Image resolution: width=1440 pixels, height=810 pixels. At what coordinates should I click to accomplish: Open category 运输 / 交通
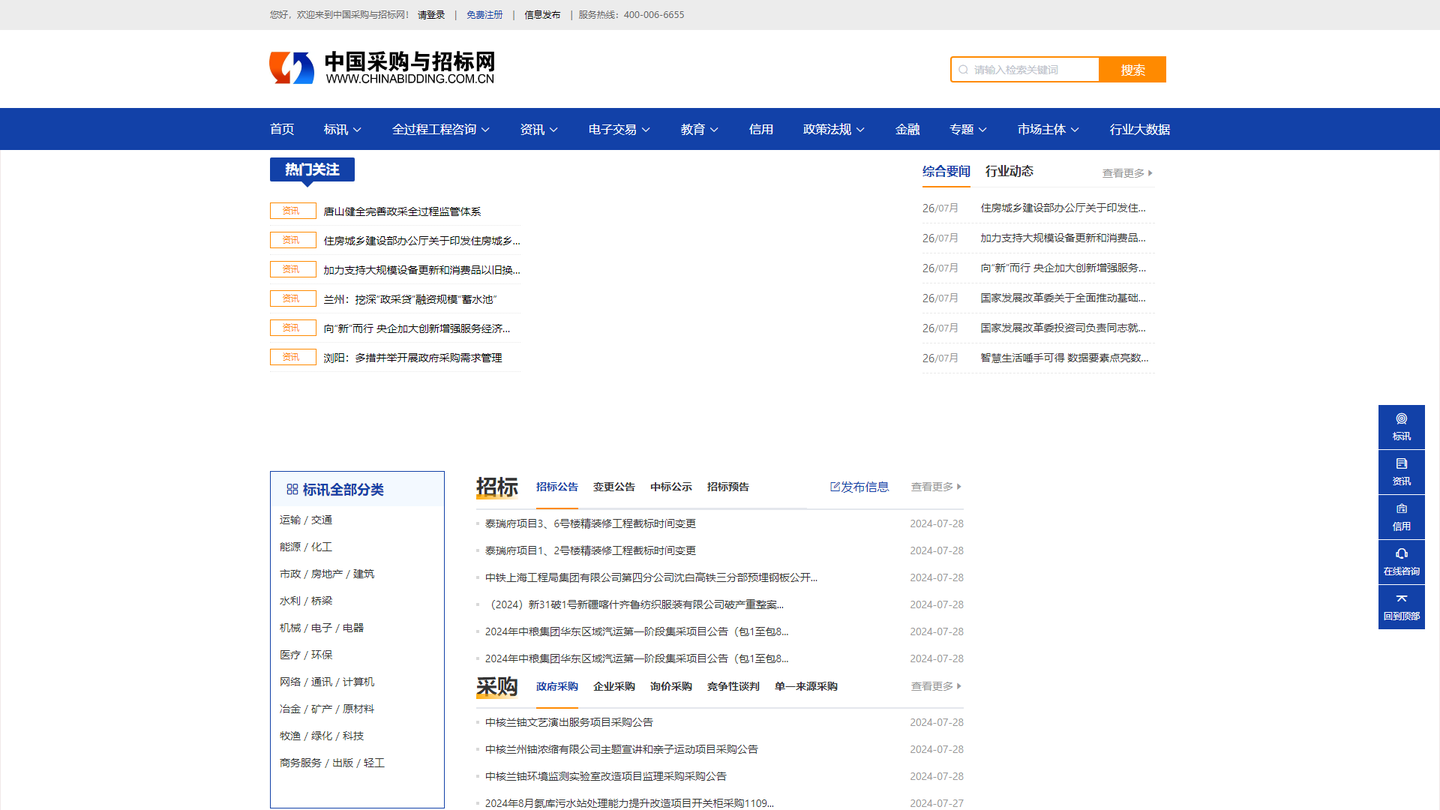(x=306, y=520)
